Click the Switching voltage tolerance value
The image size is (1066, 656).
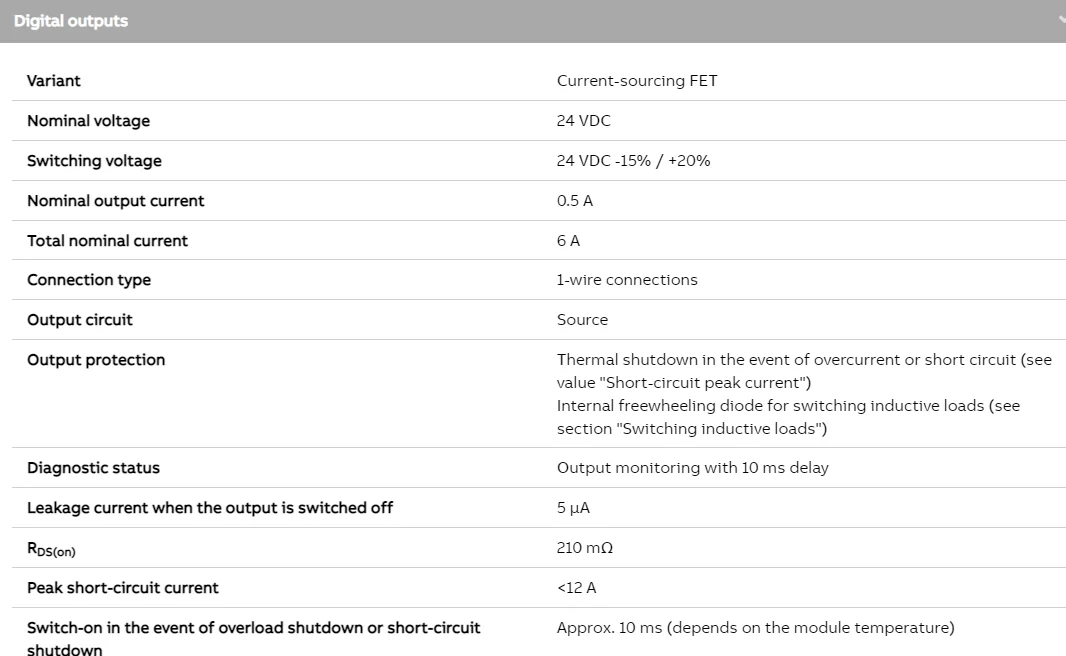click(633, 161)
